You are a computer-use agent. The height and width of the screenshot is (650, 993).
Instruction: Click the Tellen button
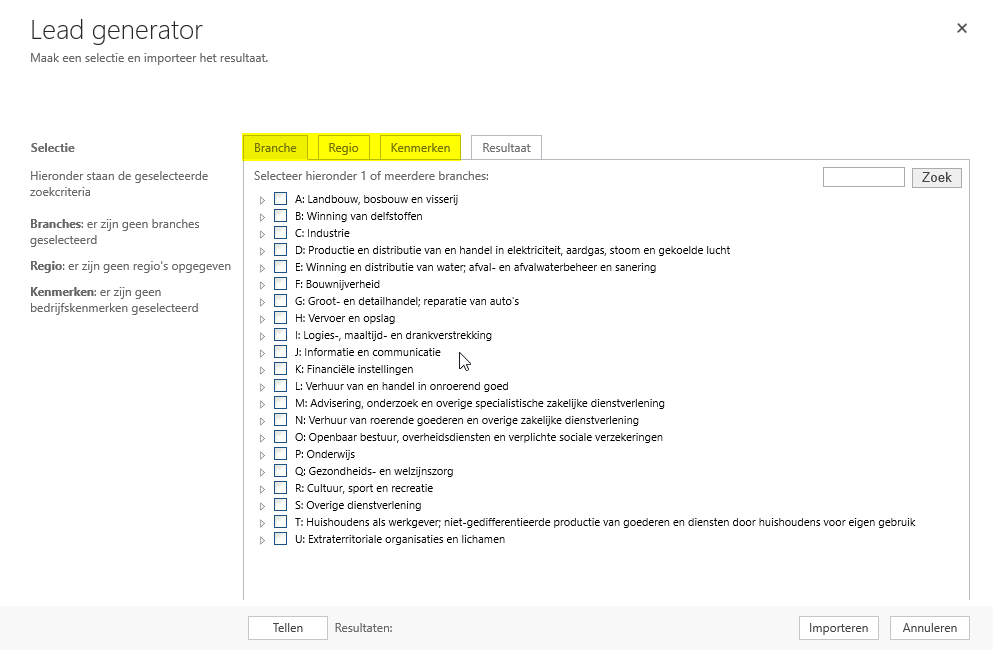coord(288,628)
